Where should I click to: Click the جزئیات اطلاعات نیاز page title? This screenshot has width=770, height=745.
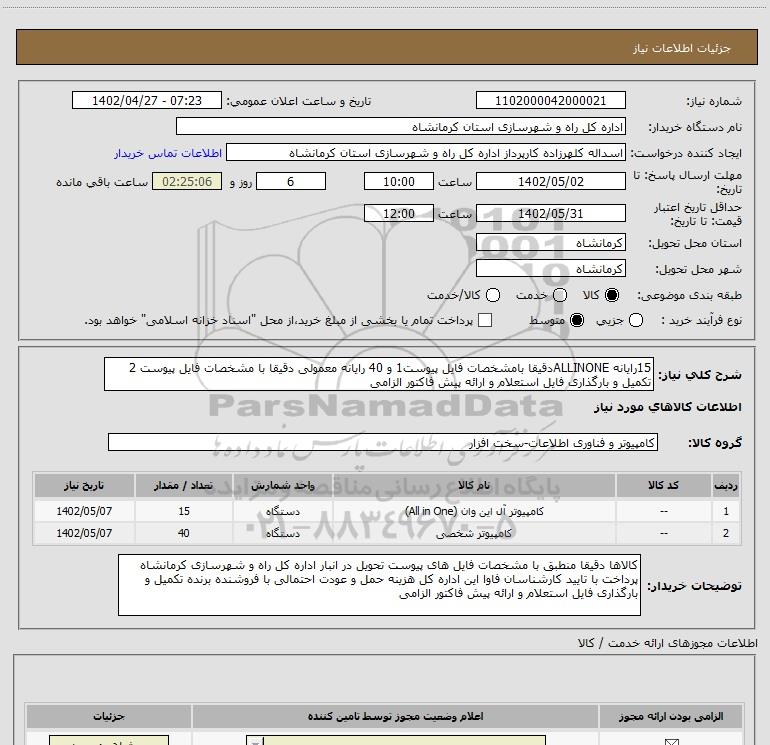pos(682,48)
